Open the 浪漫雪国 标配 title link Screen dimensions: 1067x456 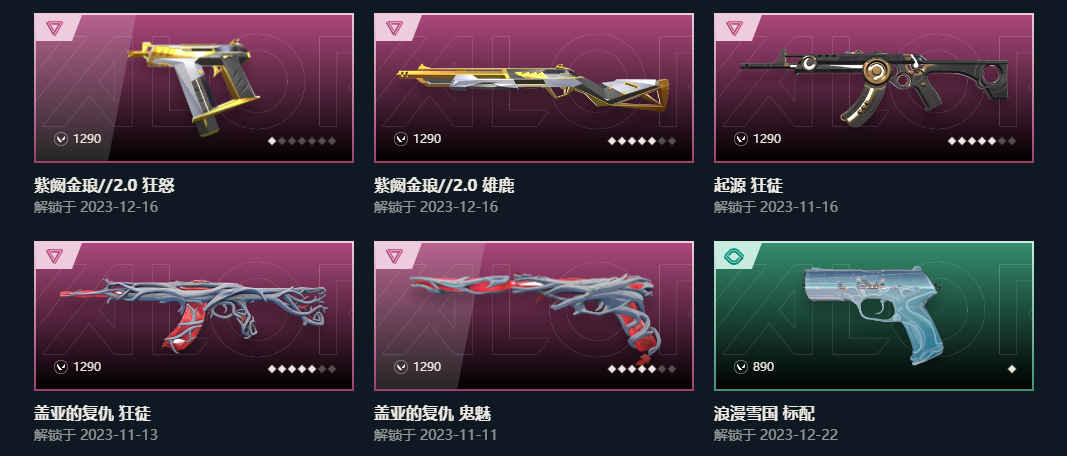tap(764, 413)
